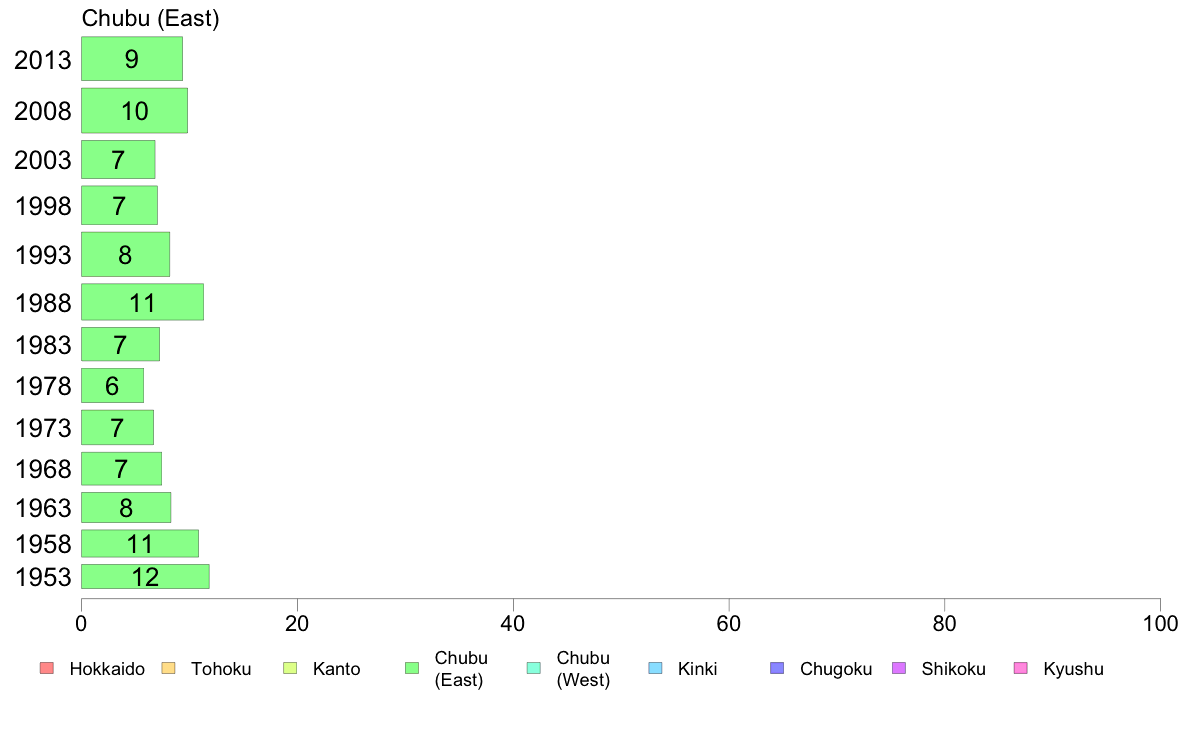Select the 2008 bar labeled 10
1188x736 pixels.
(x=134, y=111)
